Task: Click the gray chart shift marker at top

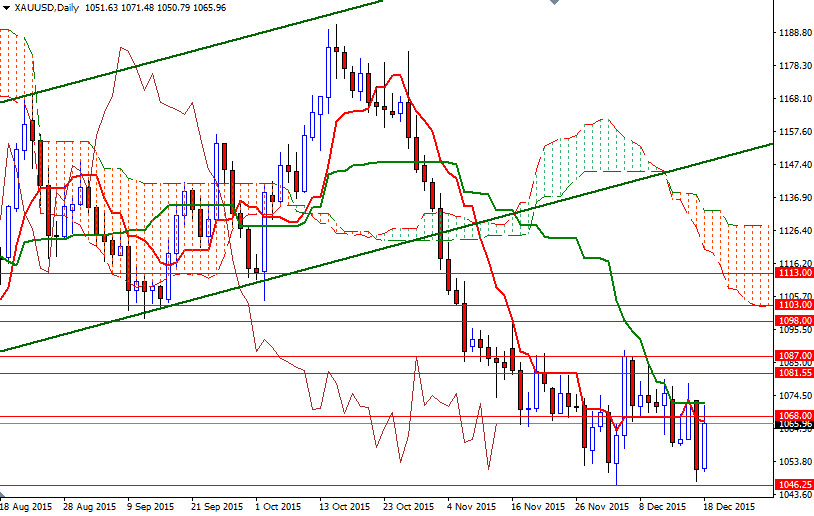Action: pyautogui.click(x=555, y=4)
